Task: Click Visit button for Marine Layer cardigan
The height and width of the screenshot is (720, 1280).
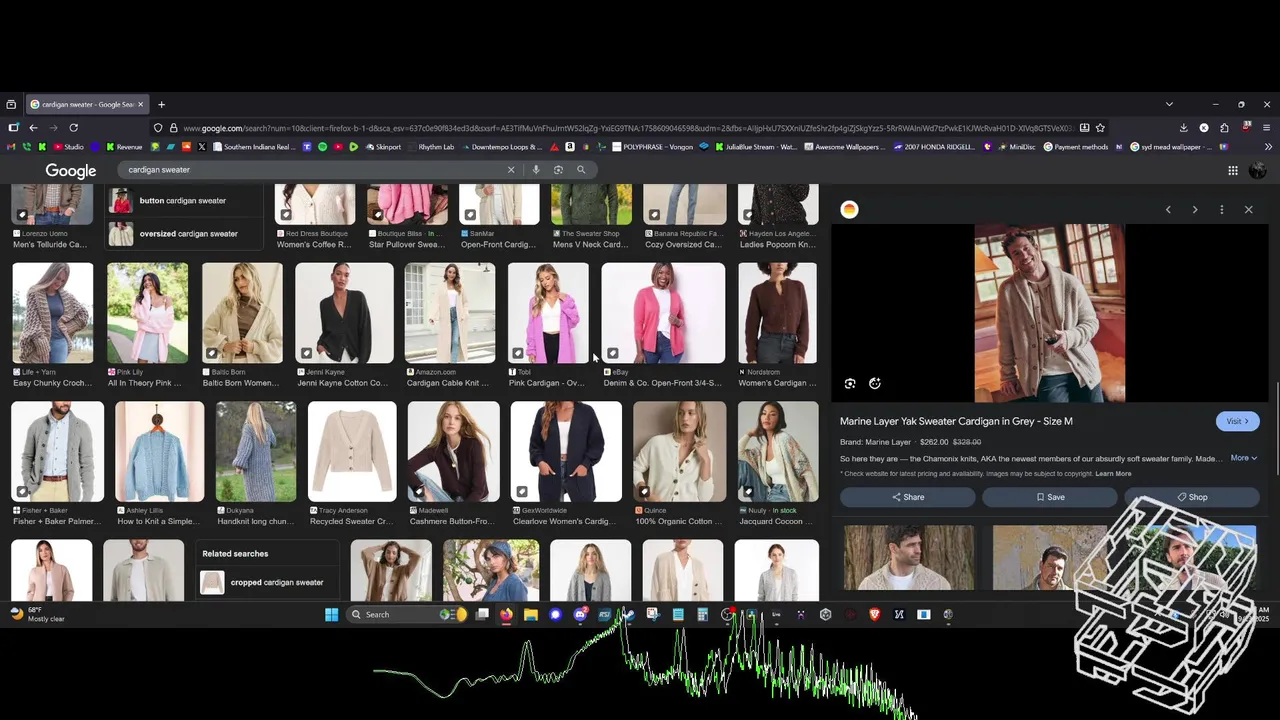Action: [1238, 421]
